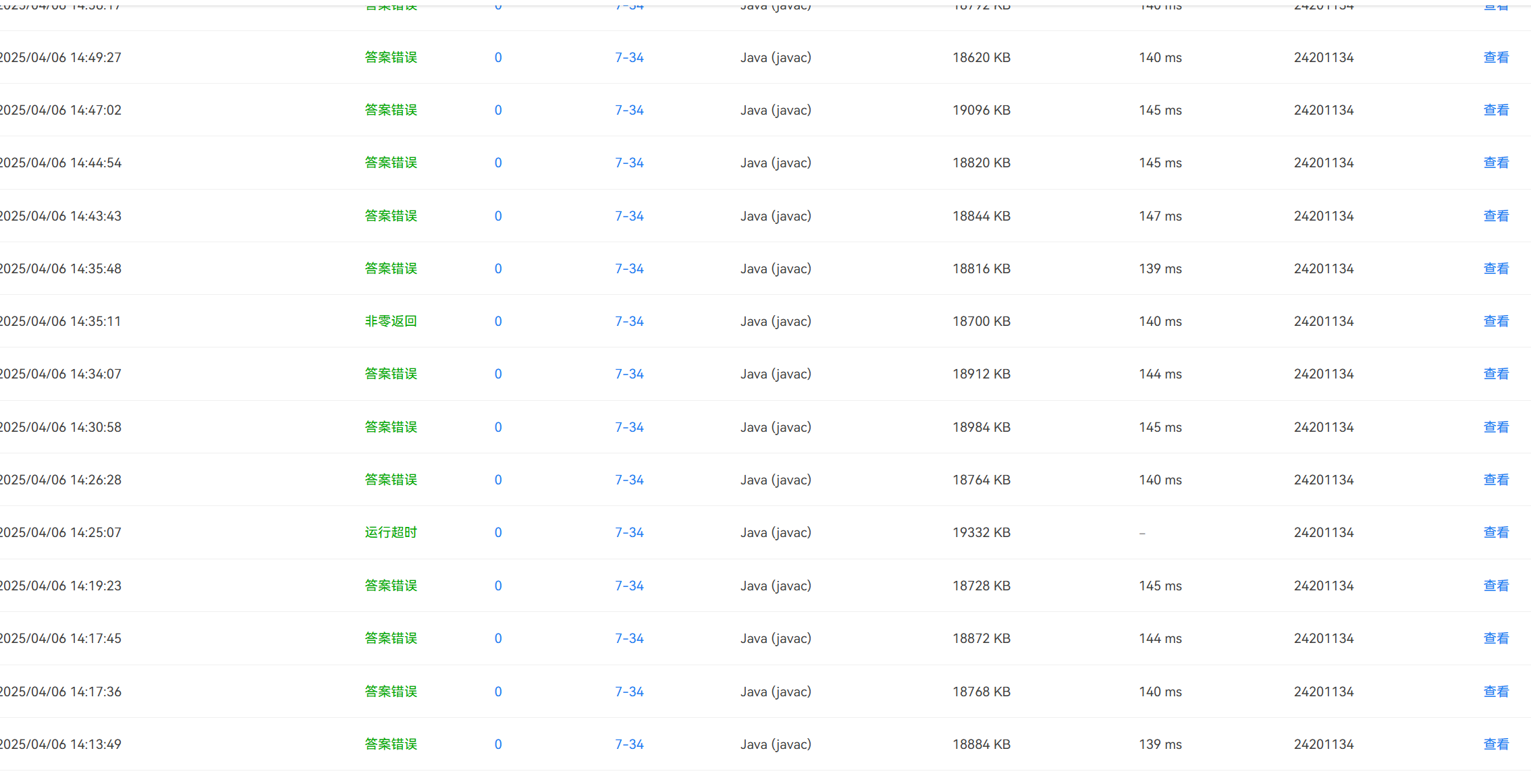Click 查看 in the 14:17:45 row
The image size is (1531, 784).
[1495, 638]
